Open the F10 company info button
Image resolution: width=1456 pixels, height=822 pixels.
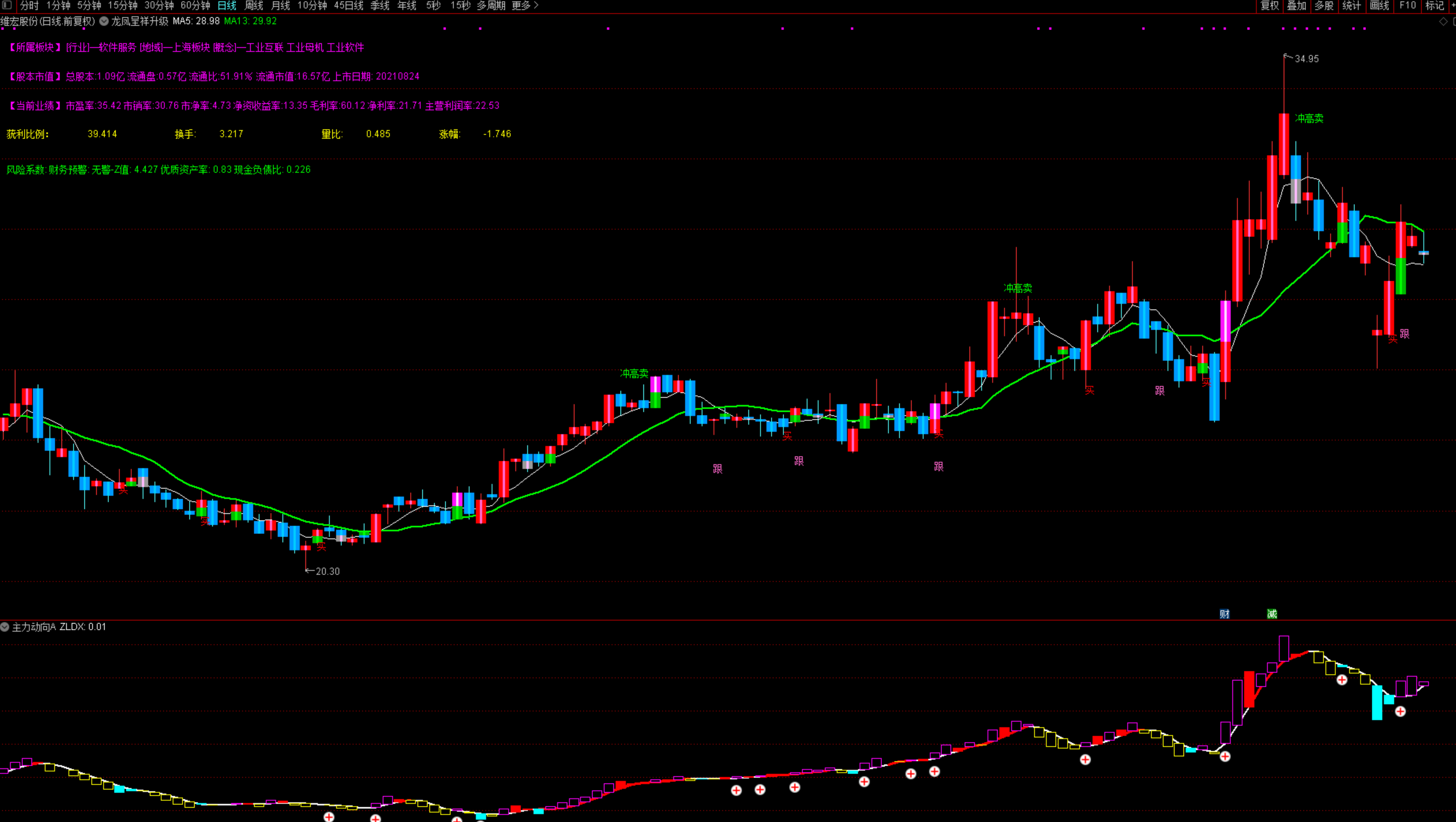tap(1407, 5)
